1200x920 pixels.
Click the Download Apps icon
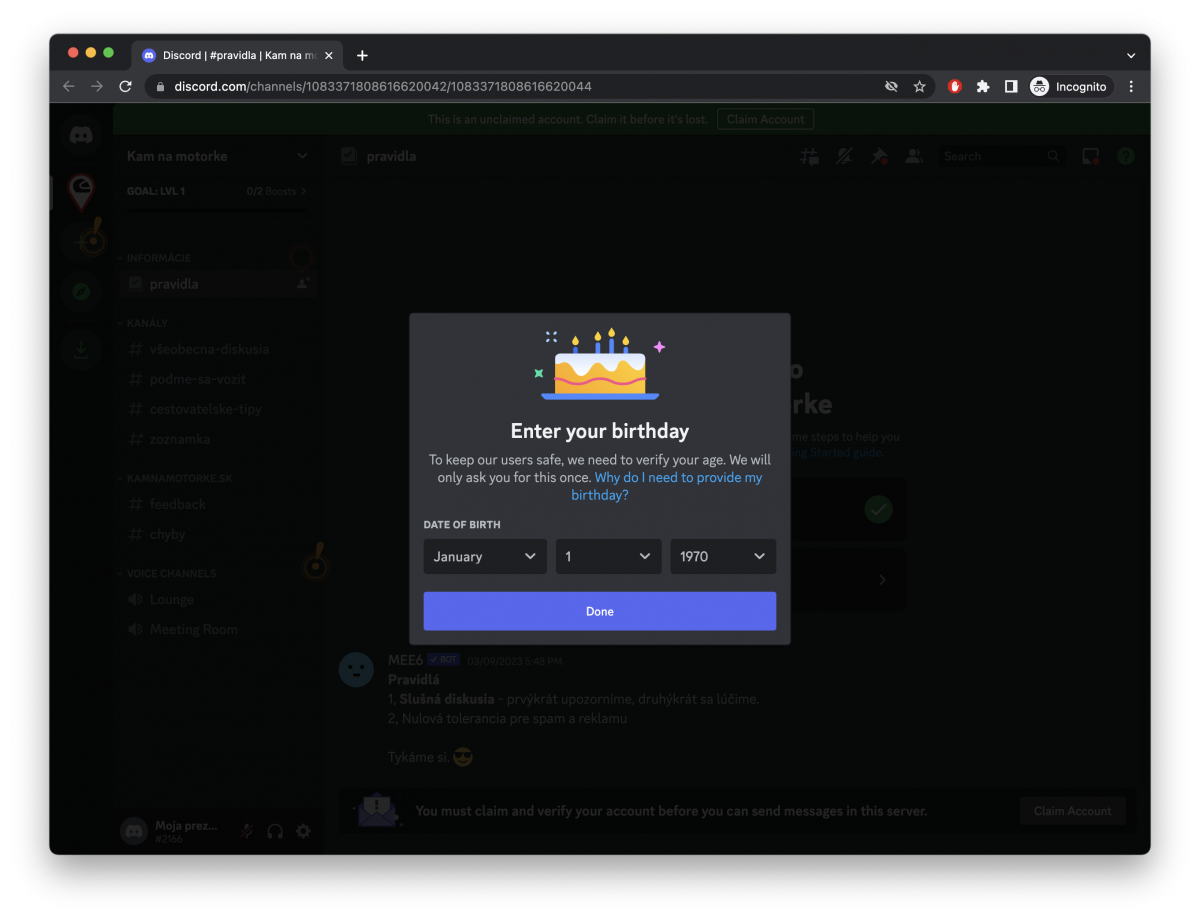click(82, 349)
